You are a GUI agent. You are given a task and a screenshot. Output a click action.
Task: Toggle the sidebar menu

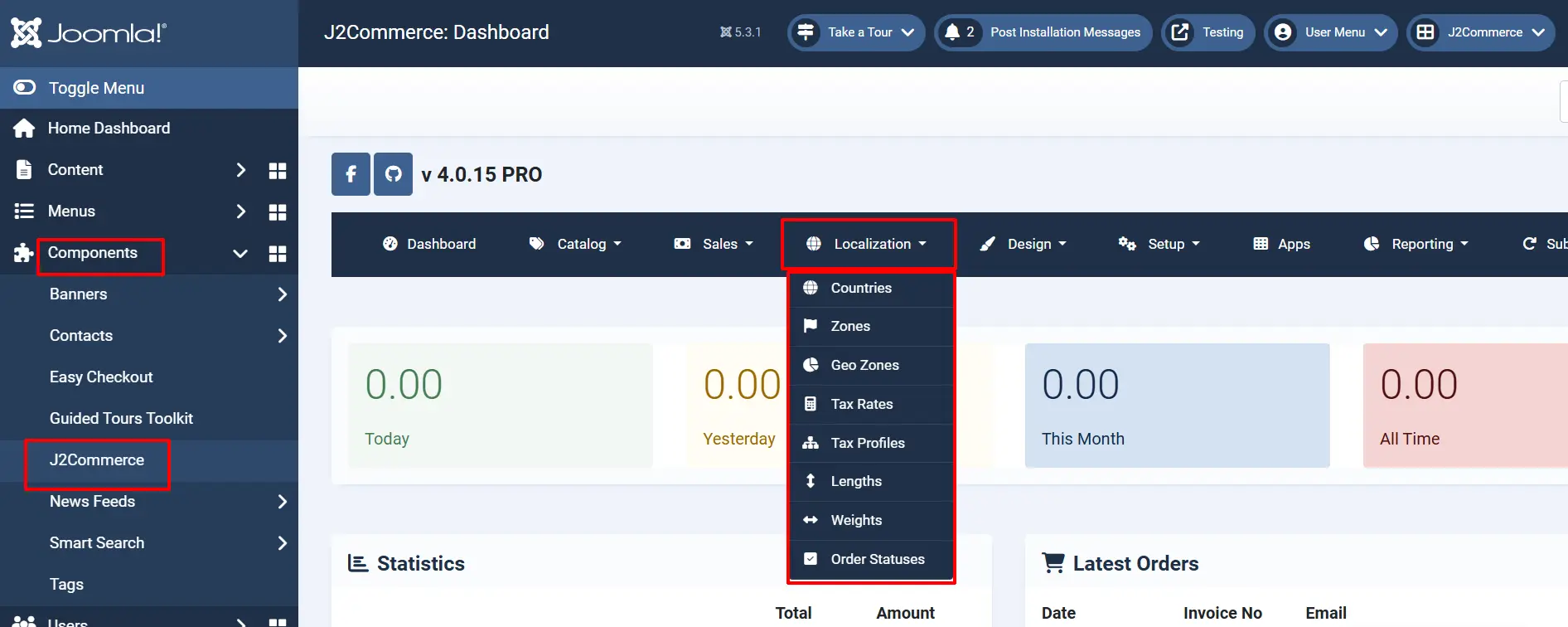(149, 88)
